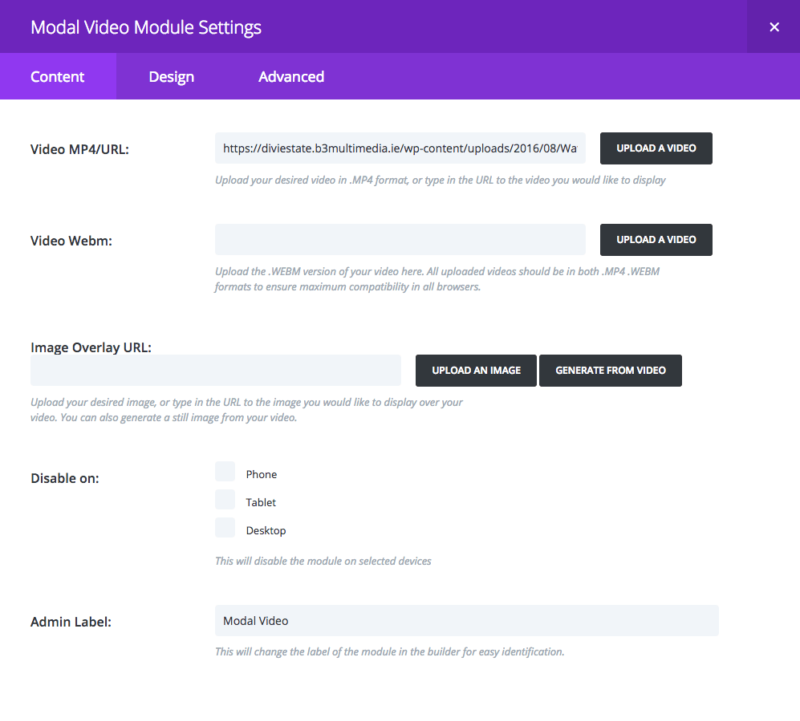
Task: Enable the Phone disable-on checkbox
Action: tap(225, 471)
